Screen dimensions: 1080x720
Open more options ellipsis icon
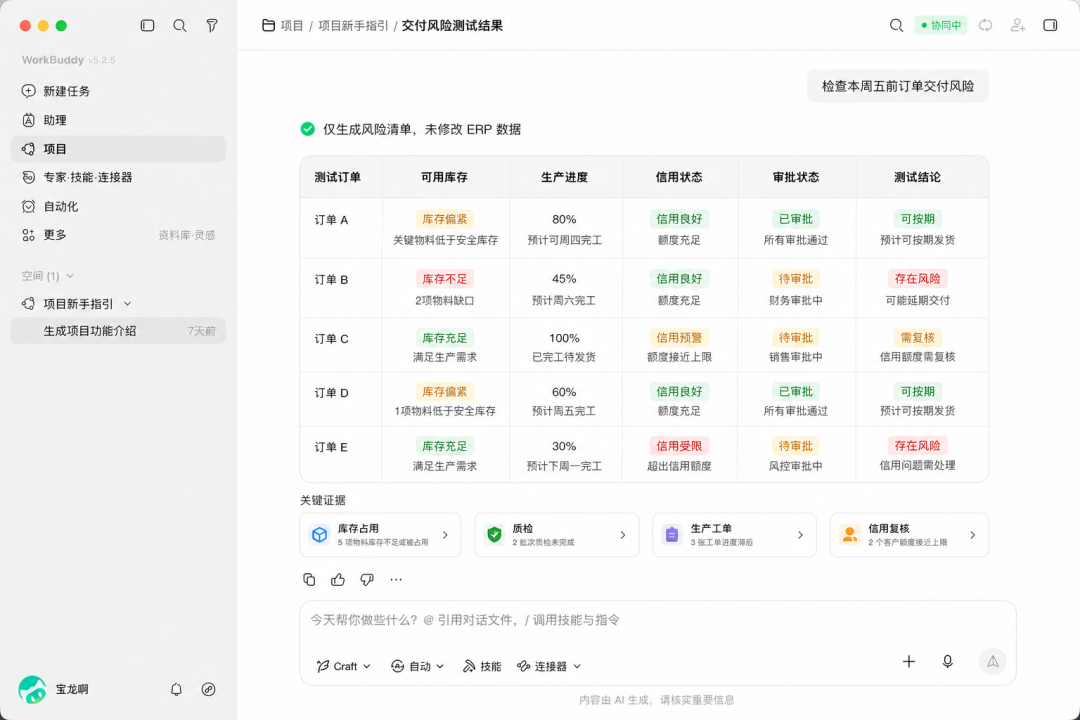coord(396,579)
